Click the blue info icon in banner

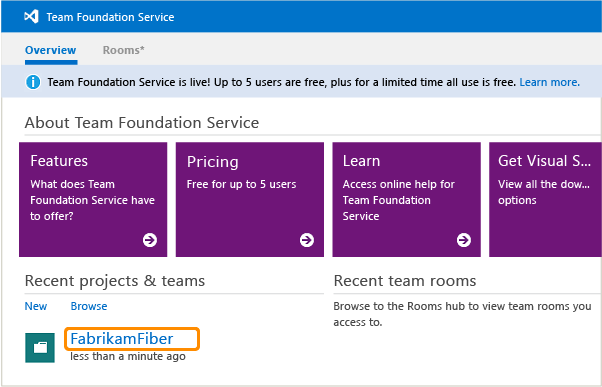coord(33,82)
